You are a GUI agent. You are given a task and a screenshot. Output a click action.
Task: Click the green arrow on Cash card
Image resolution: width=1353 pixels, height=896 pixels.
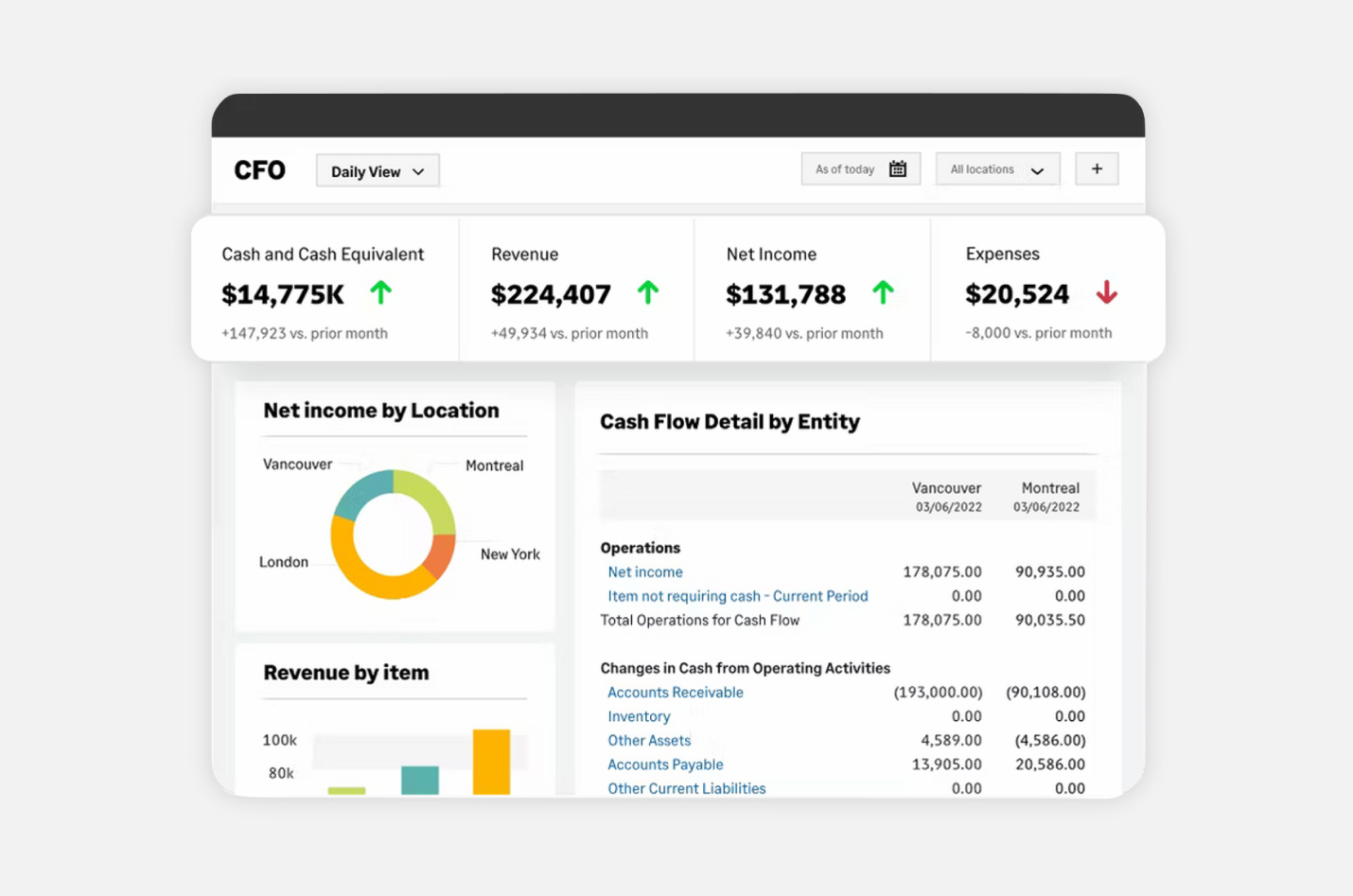[379, 293]
